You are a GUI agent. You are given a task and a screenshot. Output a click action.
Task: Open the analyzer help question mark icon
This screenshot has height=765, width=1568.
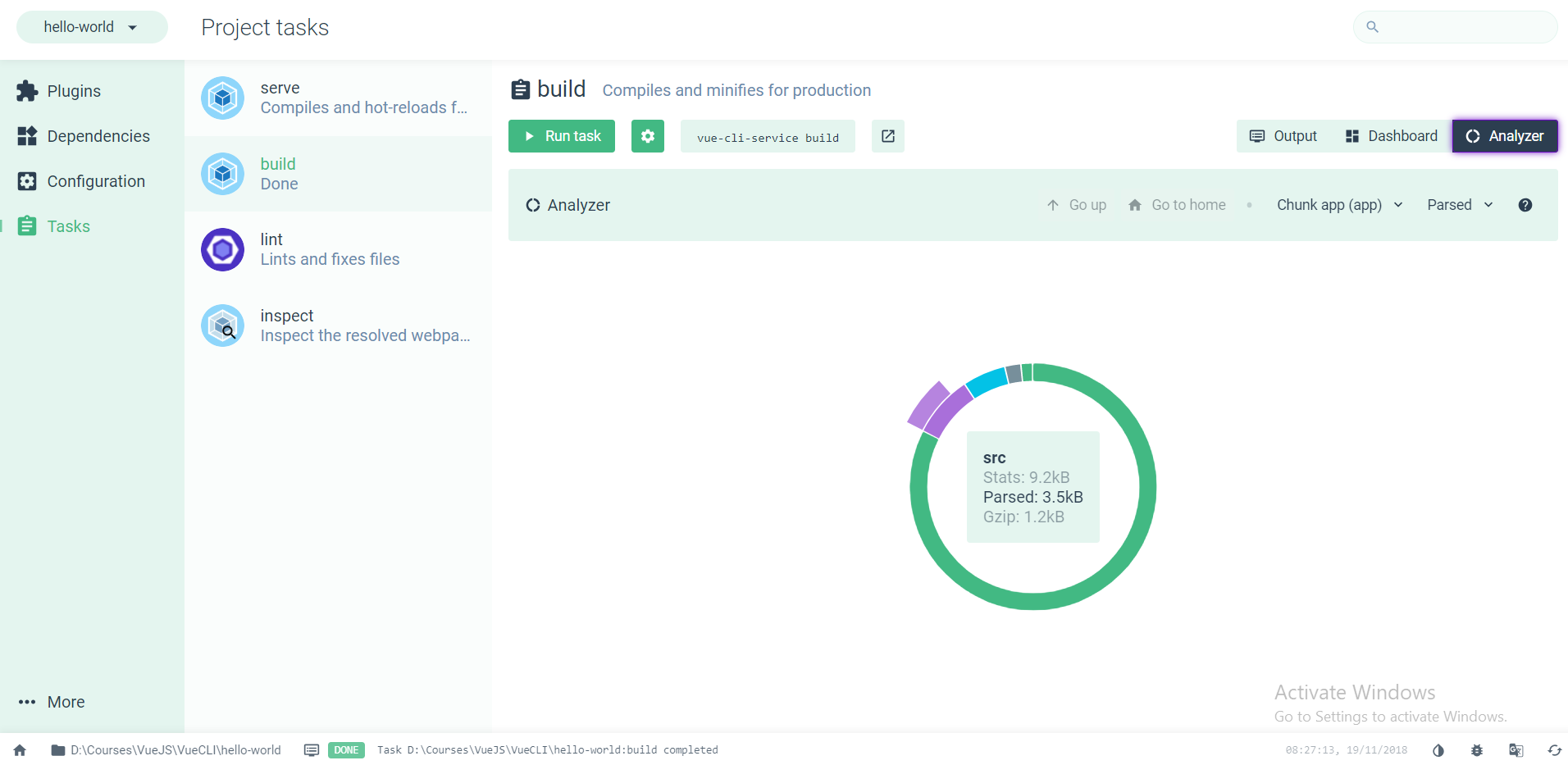(x=1525, y=205)
